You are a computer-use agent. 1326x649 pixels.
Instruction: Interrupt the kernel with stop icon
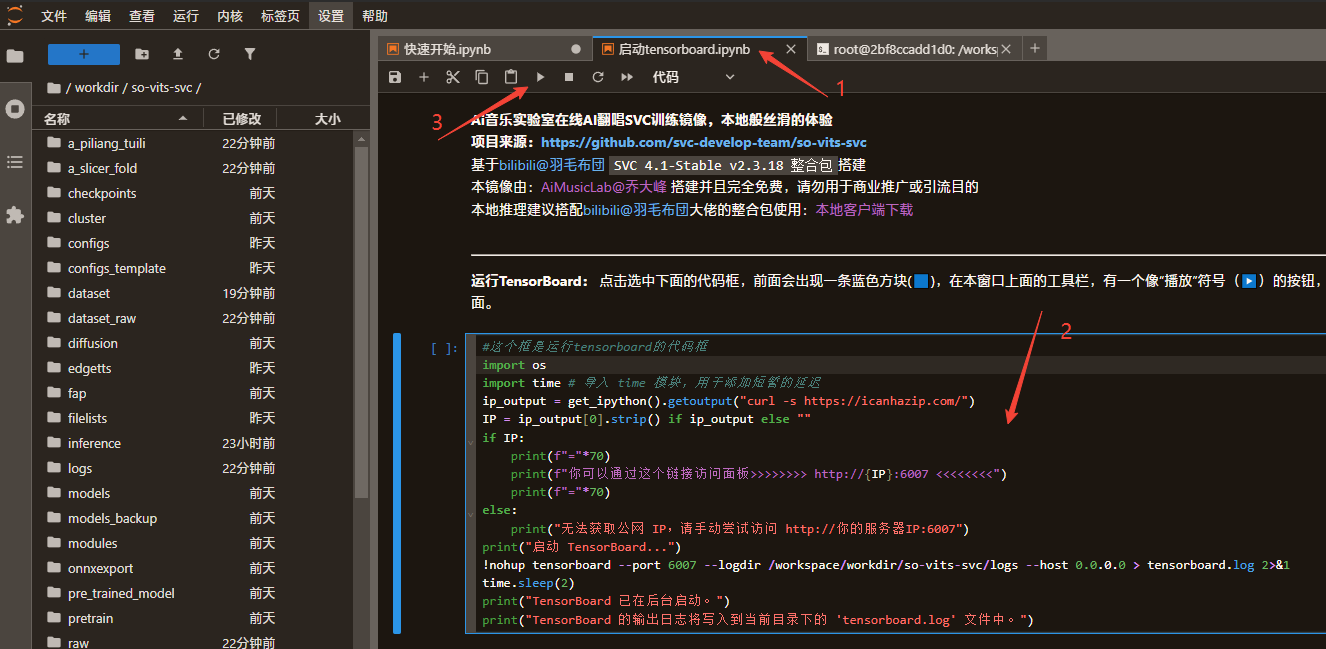(x=569, y=77)
